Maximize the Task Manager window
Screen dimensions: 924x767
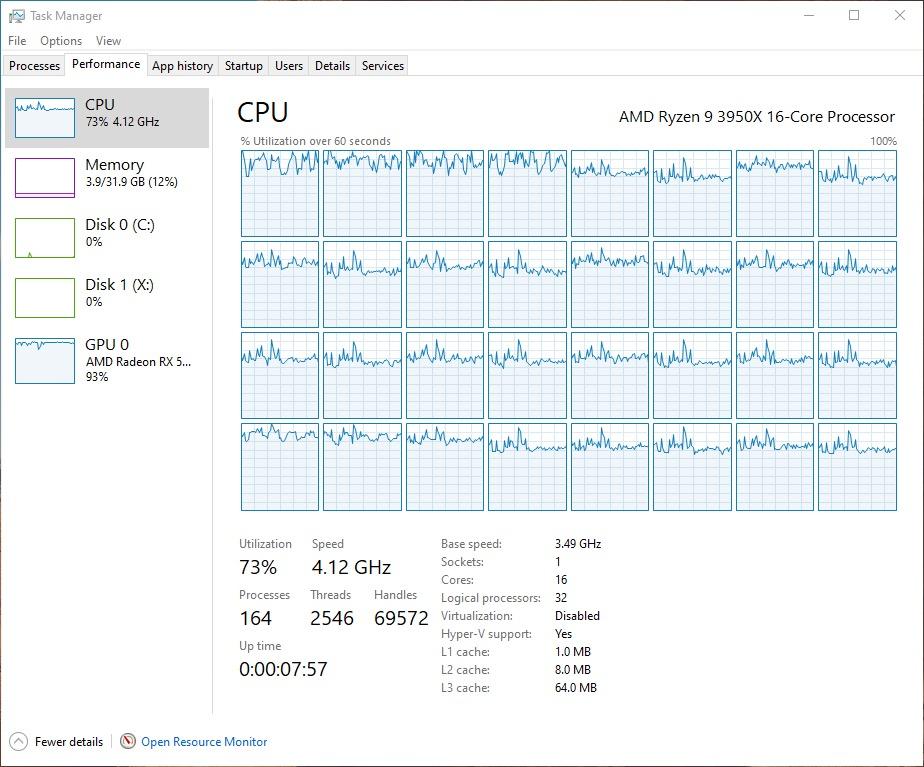pos(854,16)
